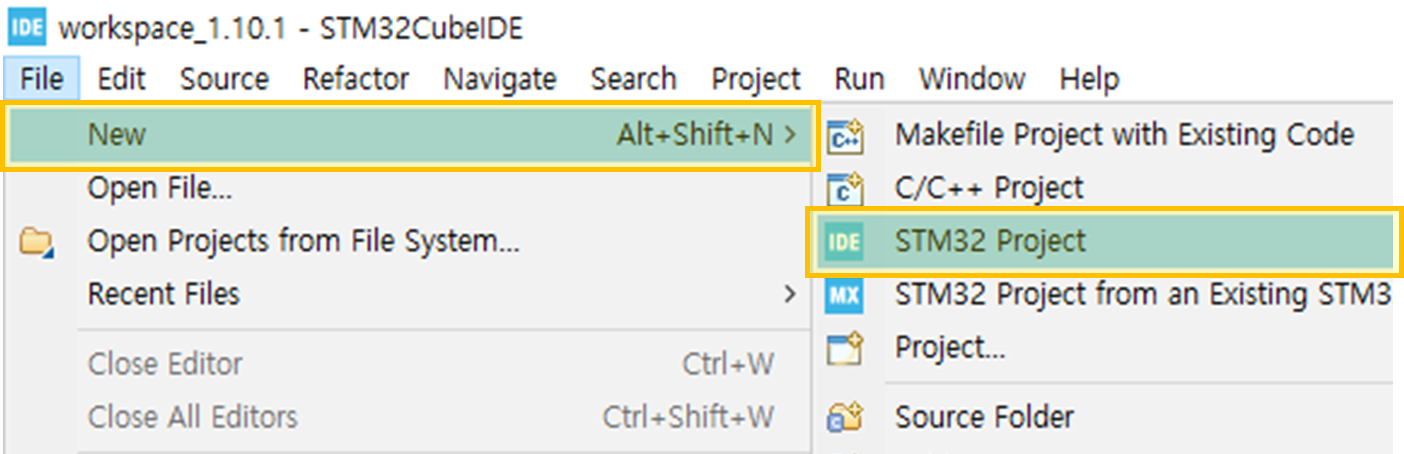Open the Run menu
Screen dimensions: 1404x454
[x=860, y=79]
